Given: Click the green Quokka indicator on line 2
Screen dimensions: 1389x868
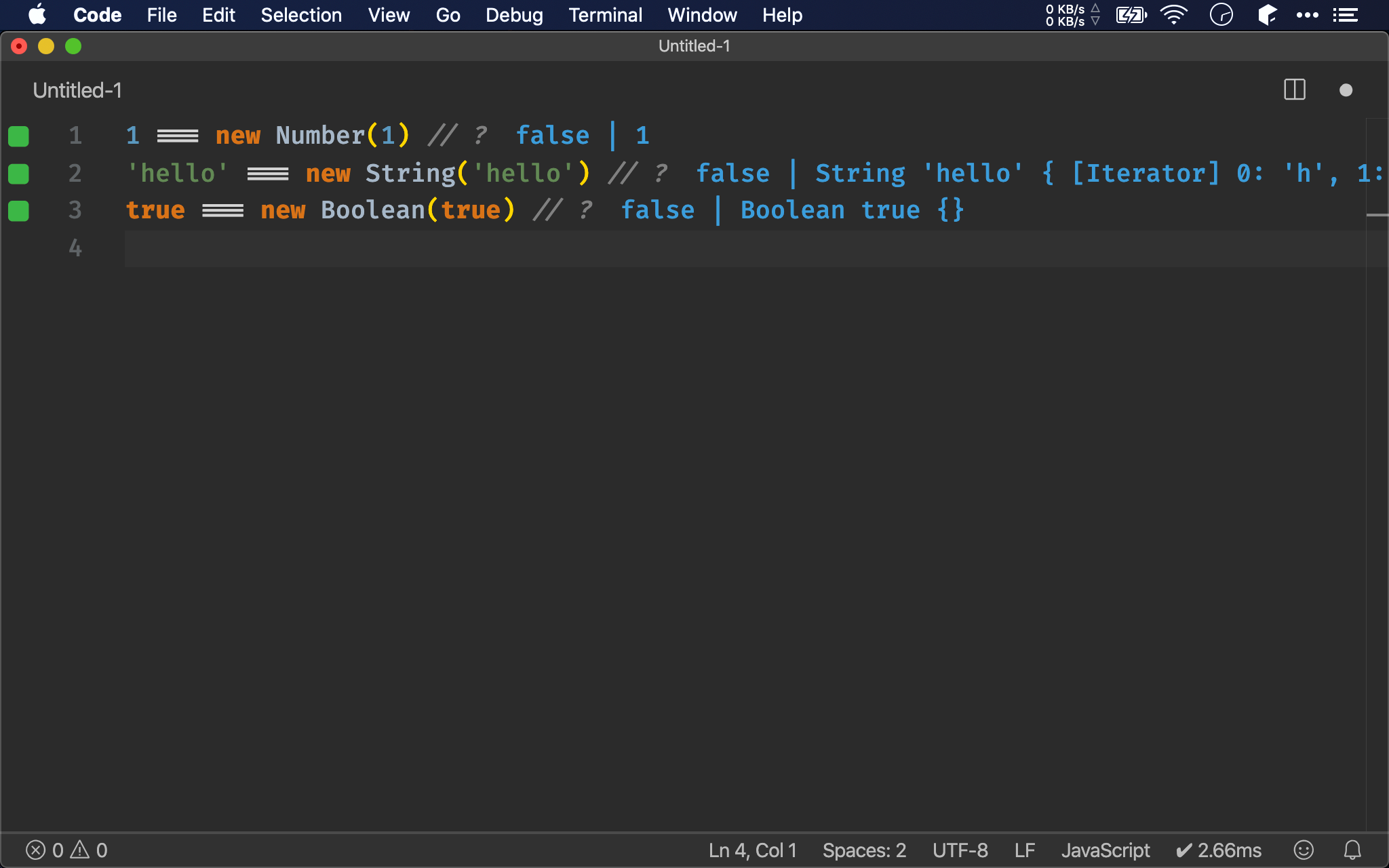Looking at the screenshot, I should point(18,174).
